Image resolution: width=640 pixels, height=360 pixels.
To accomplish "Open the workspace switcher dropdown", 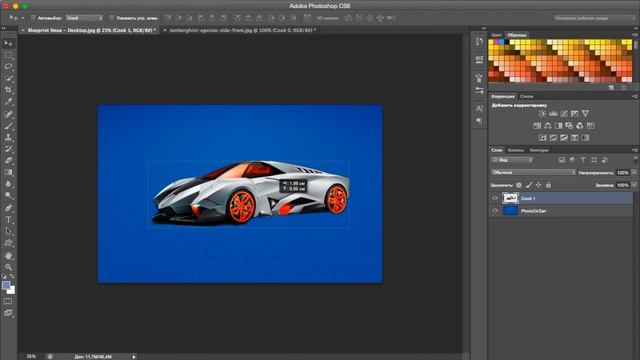I will pos(594,18).
